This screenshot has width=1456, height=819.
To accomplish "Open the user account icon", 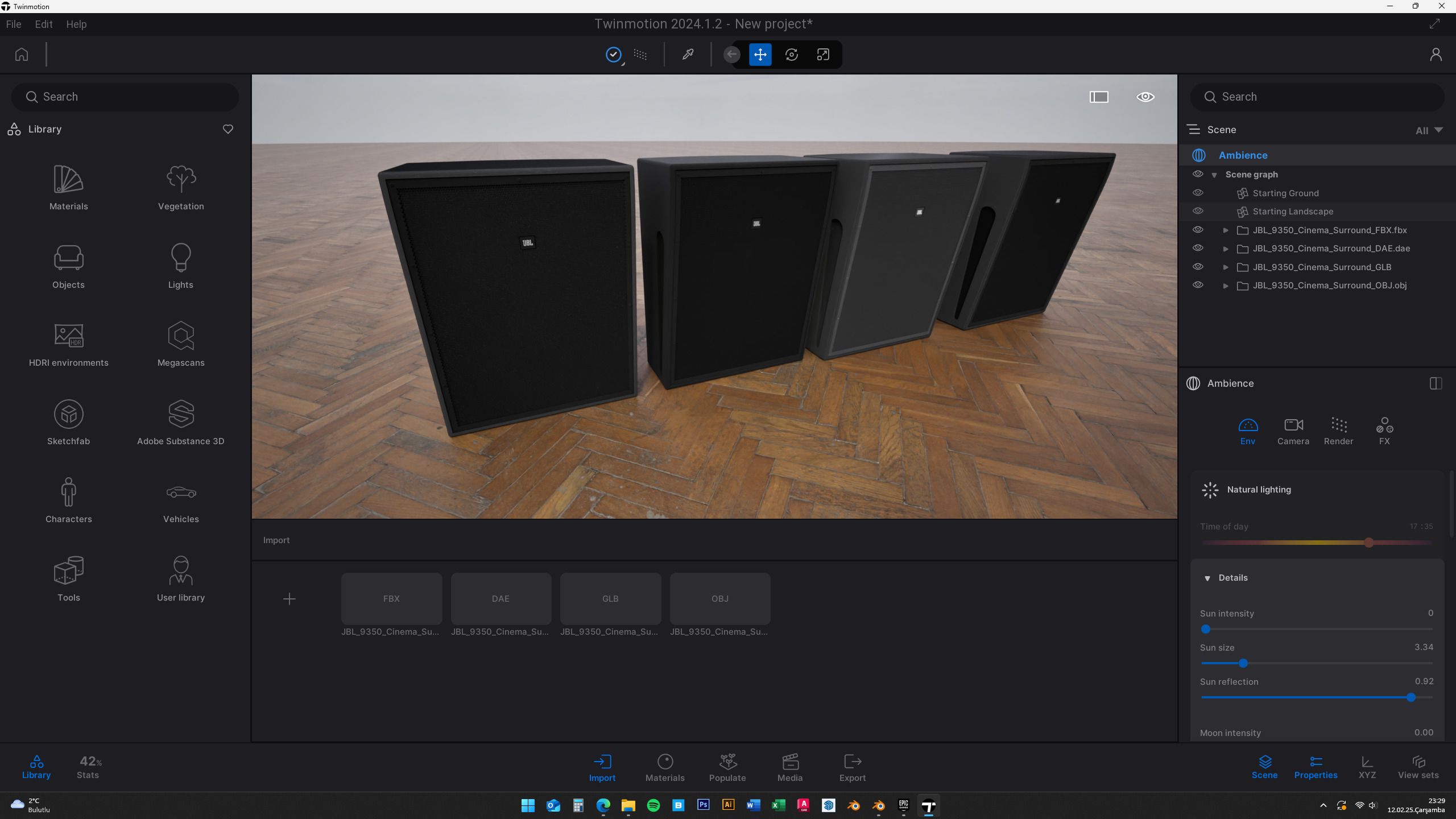I will tap(1436, 55).
